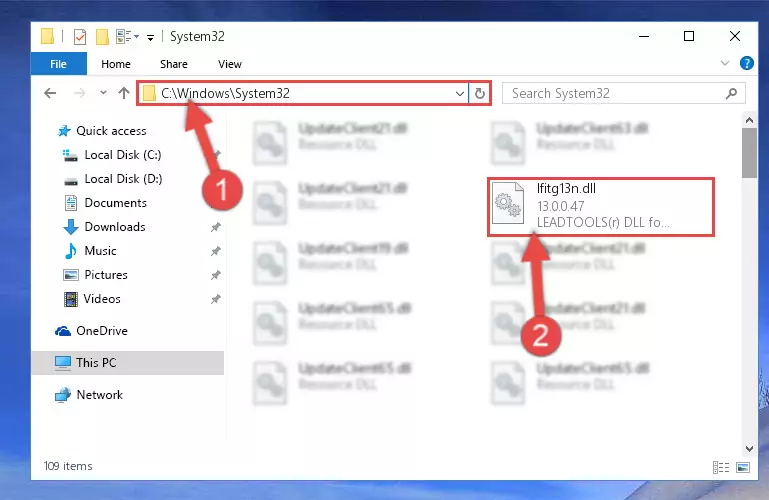Go up one folder level
Image resolution: width=769 pixels, height=500 pixels.
coord(124,93)
